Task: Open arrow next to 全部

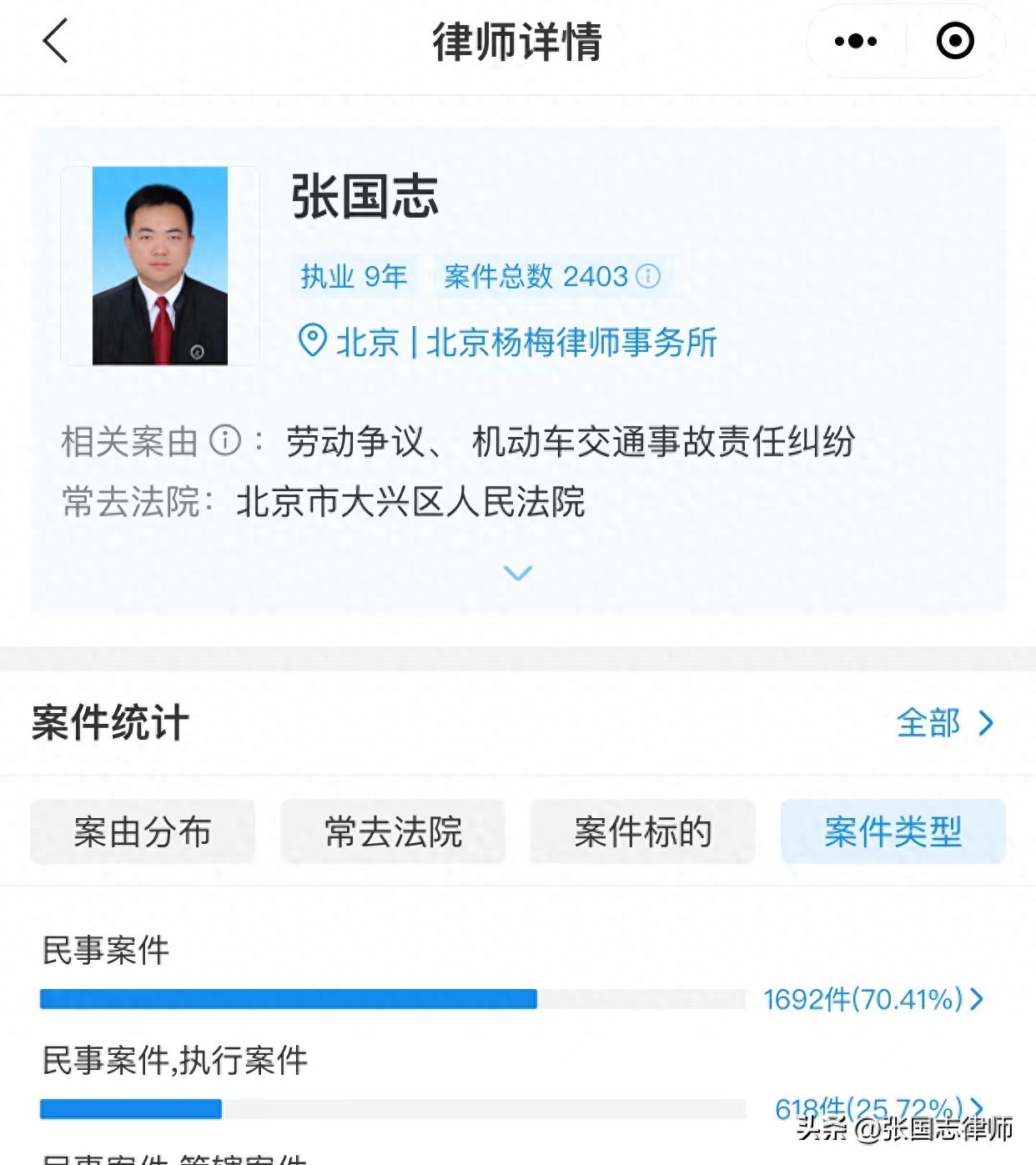Action: pos(986,722)
